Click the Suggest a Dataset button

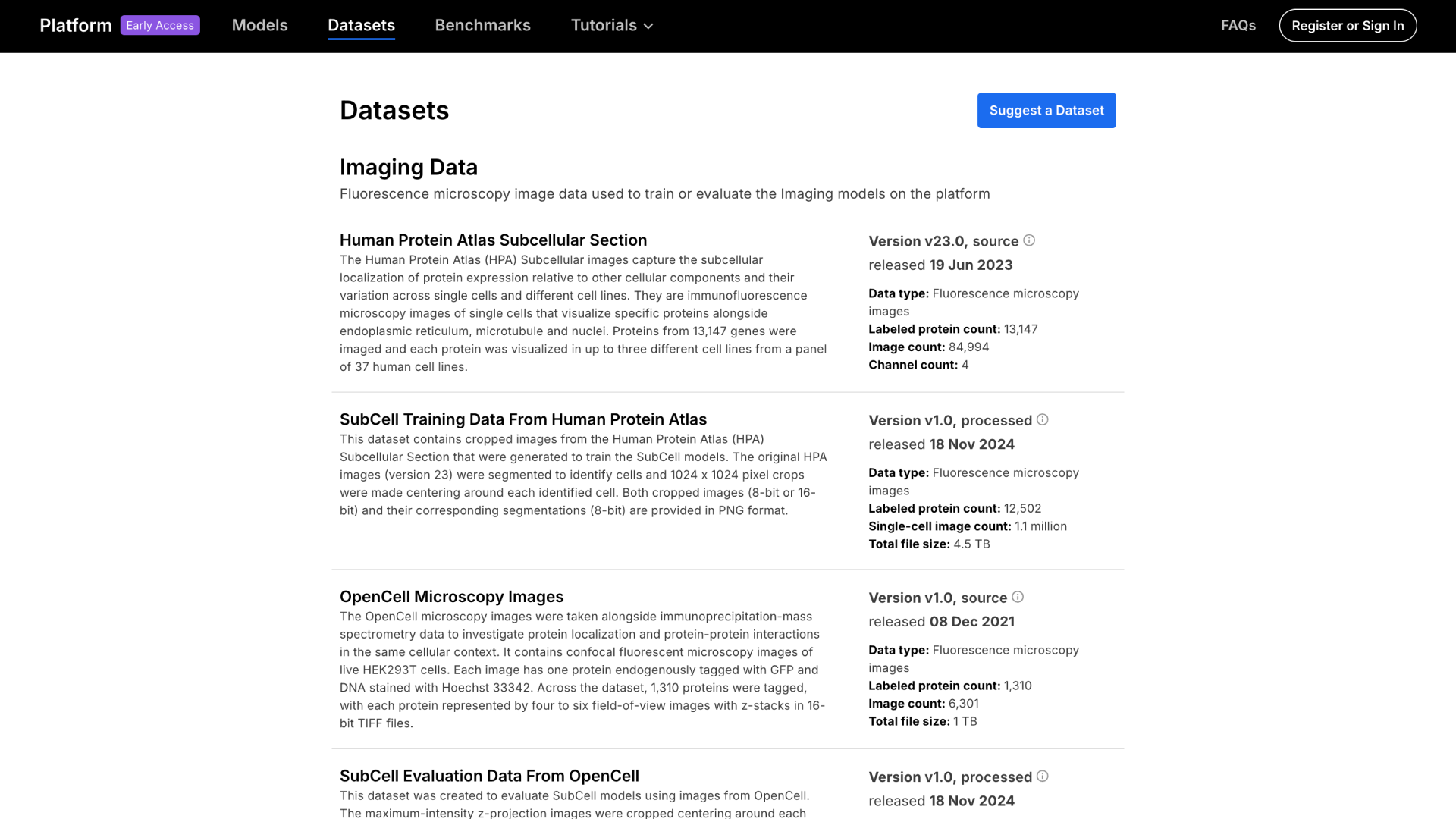click(1046, 110)
